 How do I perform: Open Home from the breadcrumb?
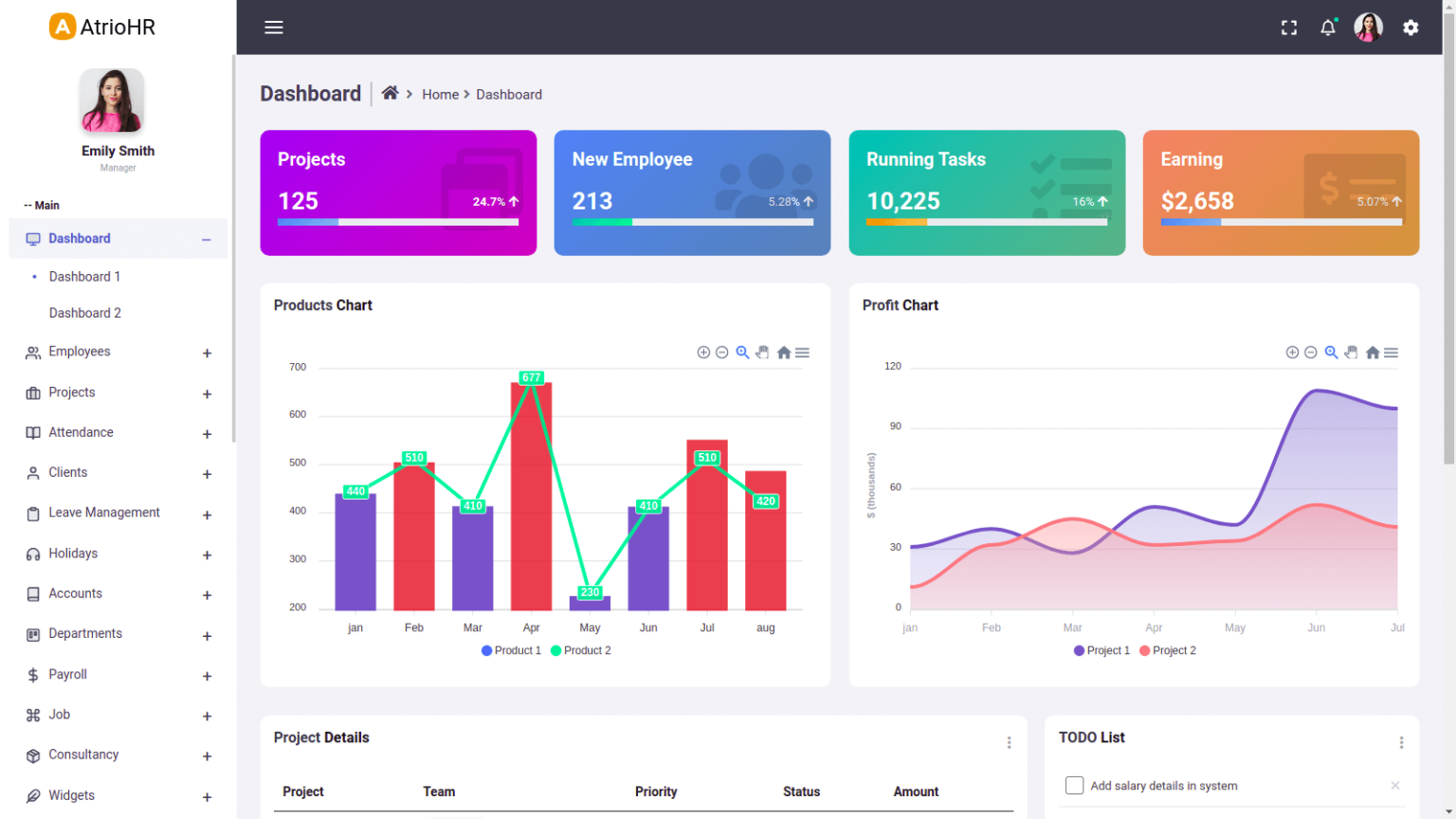[x=440, y=94]
